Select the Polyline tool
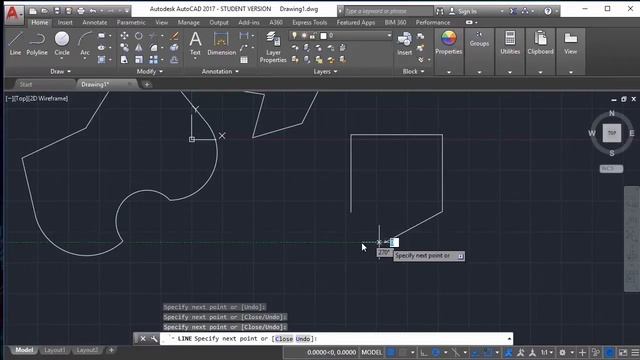The image size is (640, 360). (37, 44)
